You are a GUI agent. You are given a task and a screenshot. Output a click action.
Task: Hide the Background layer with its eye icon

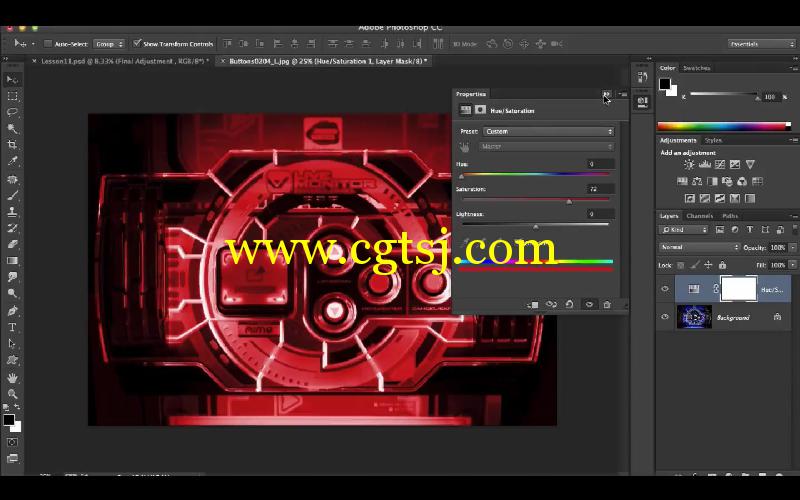point(665,317)
